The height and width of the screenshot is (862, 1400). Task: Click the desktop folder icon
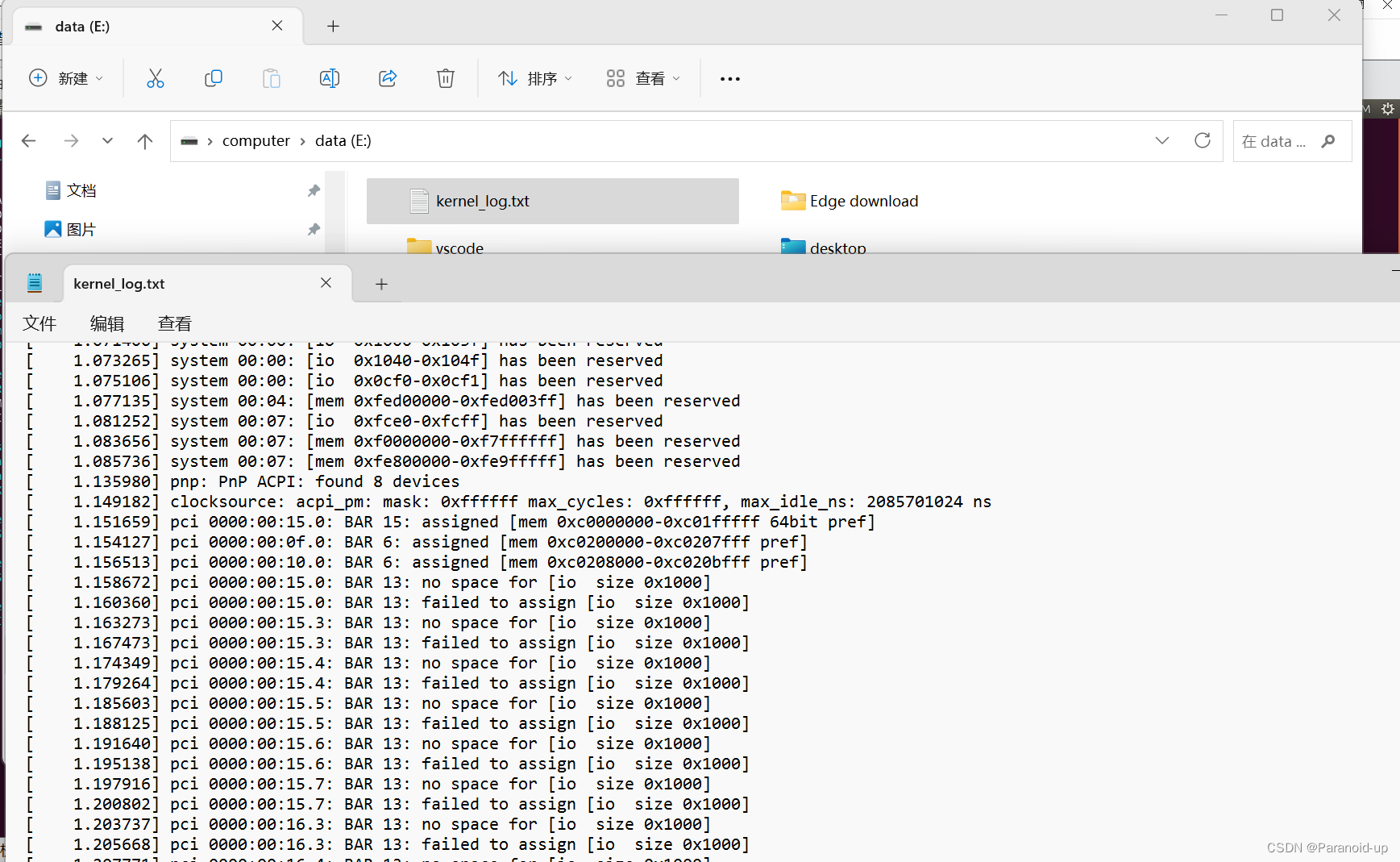pyautogui.click(x=793, y=246)
